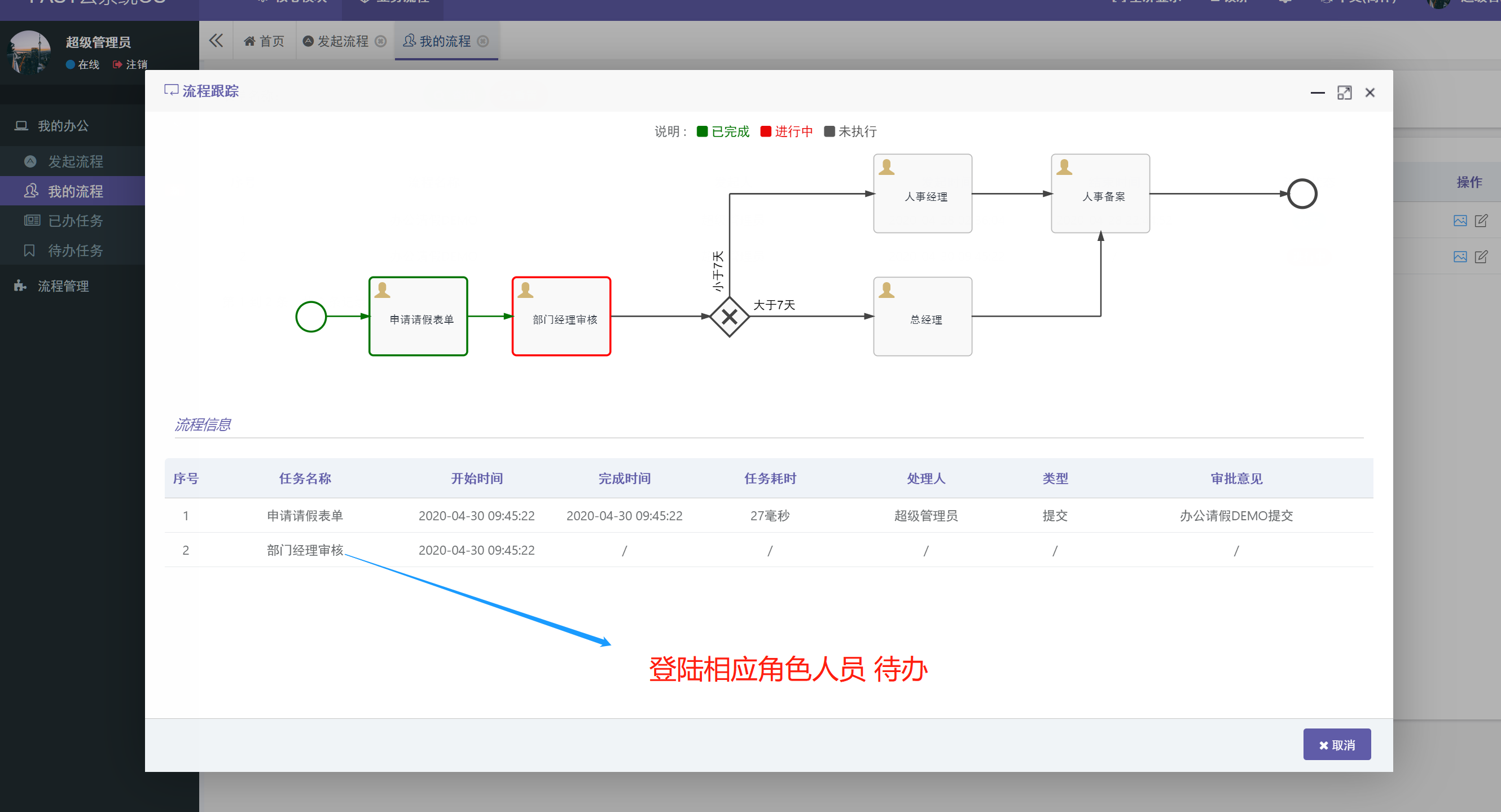Open 待办任务 in the sidebar
This screenshot has width=1501, height=812.
72,251
